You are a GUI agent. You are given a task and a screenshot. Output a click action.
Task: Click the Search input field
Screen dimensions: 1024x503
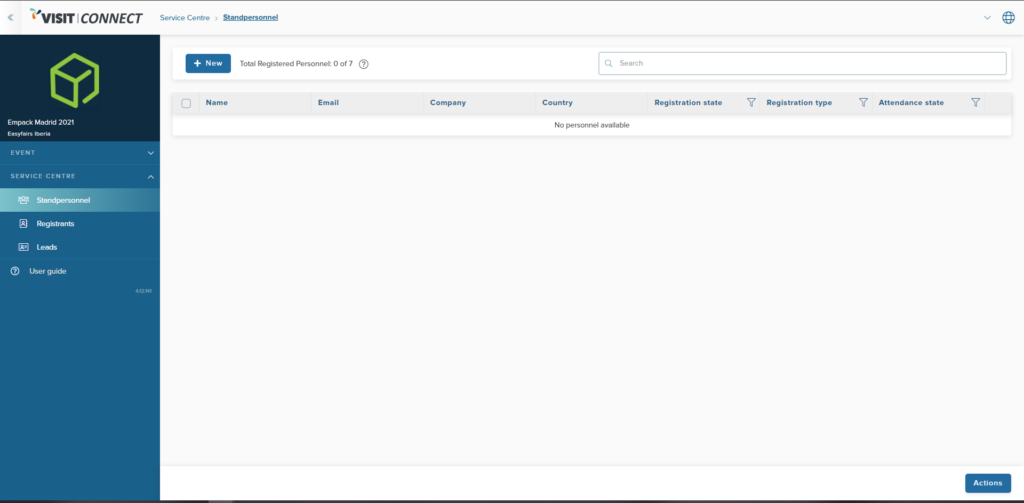point(802,63)
